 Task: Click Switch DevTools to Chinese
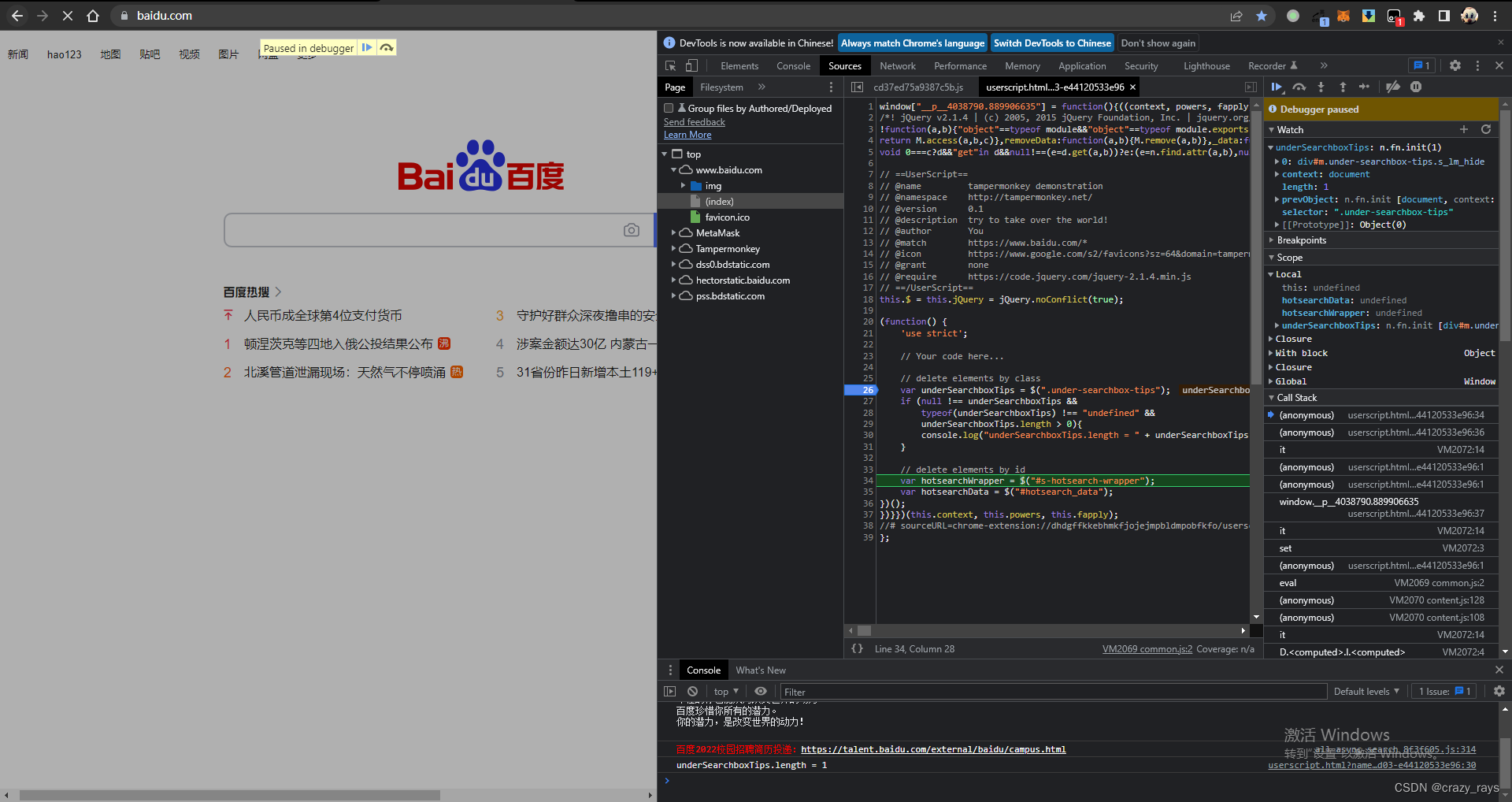tap(1052, 43)
